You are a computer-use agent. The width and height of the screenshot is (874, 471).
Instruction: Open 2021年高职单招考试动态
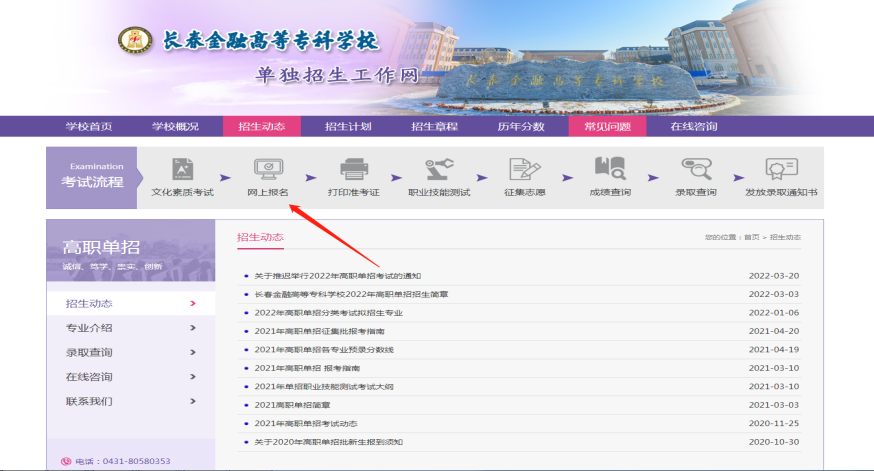[x=306, y=423]
